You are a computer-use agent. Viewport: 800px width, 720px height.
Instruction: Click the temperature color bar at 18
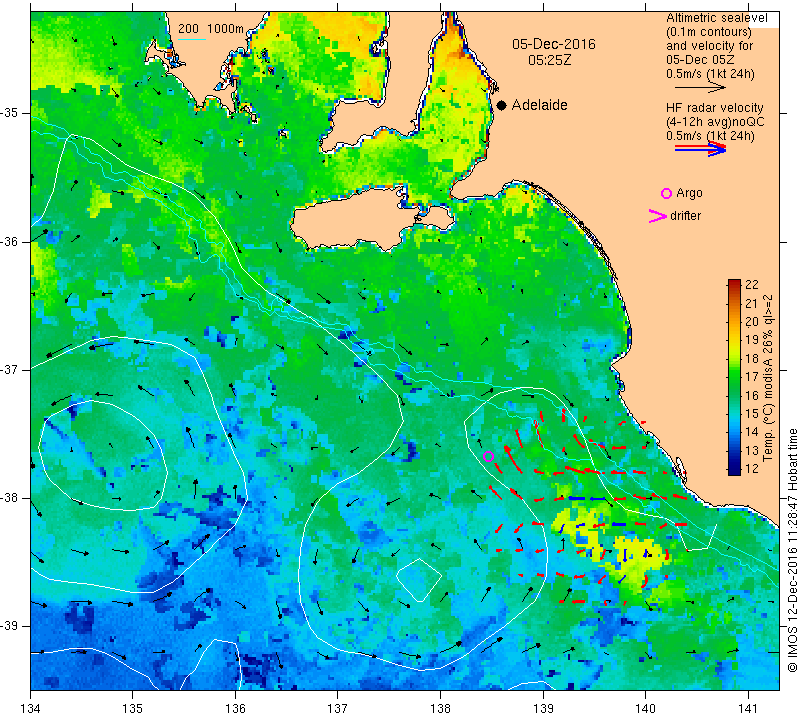pyautogui.click(x=734, y=359)
